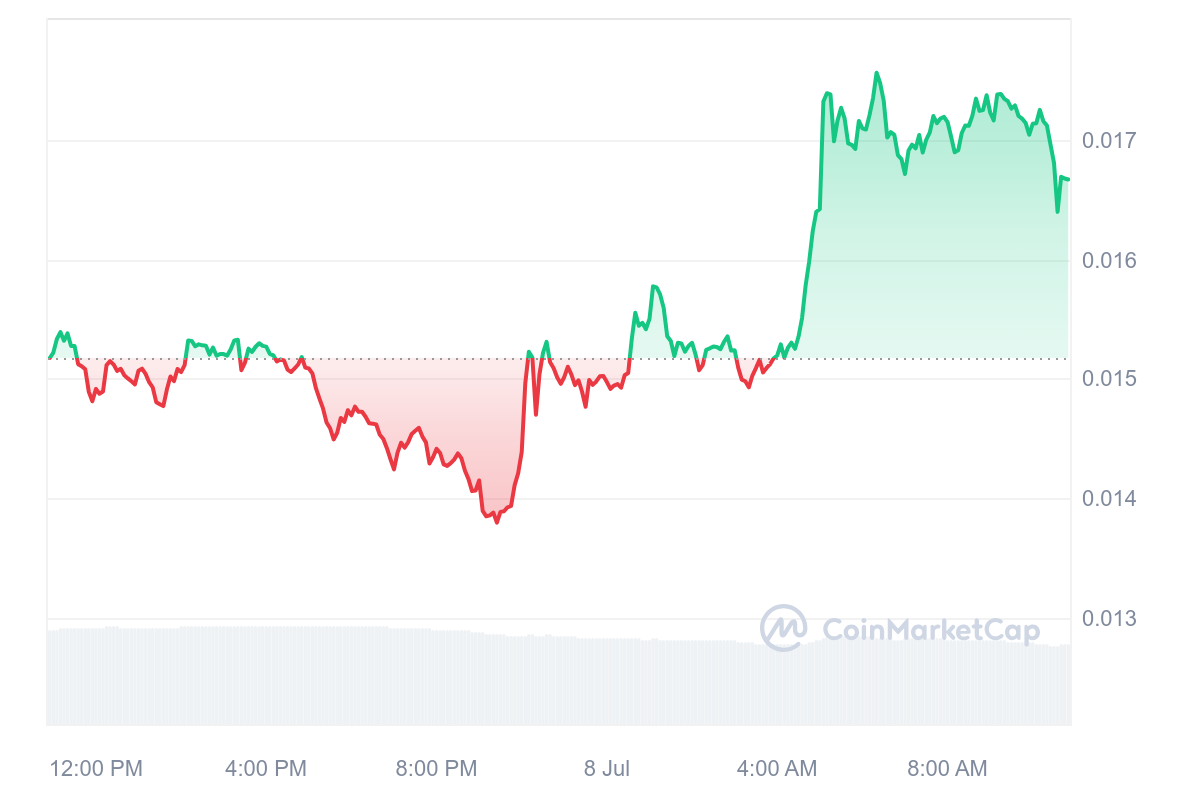This screenshot has width=1200, height=800.
Task: Select the 8:00 AM time axis label
Action: [947, 769]
